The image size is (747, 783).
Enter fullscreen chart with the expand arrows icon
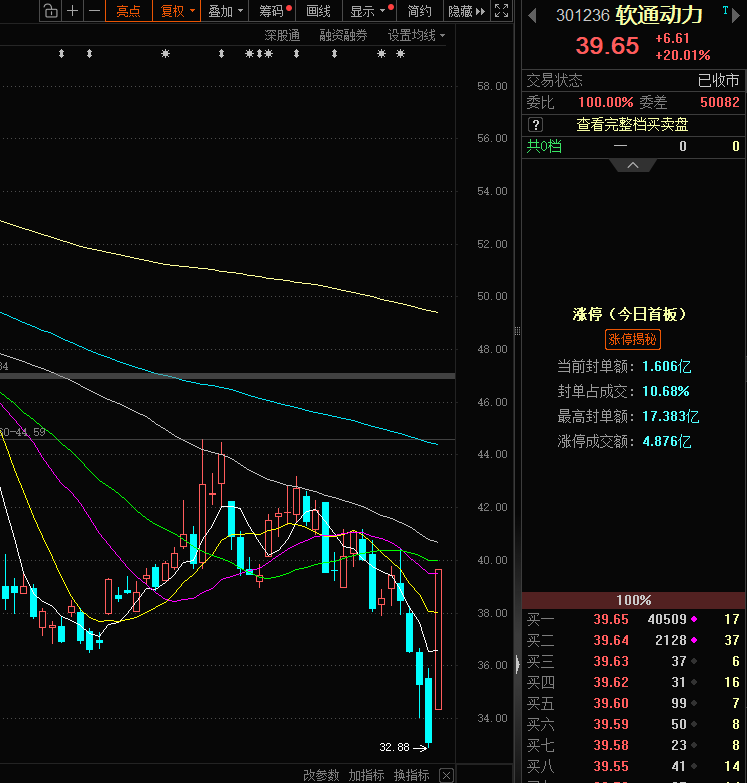[501, 10]
